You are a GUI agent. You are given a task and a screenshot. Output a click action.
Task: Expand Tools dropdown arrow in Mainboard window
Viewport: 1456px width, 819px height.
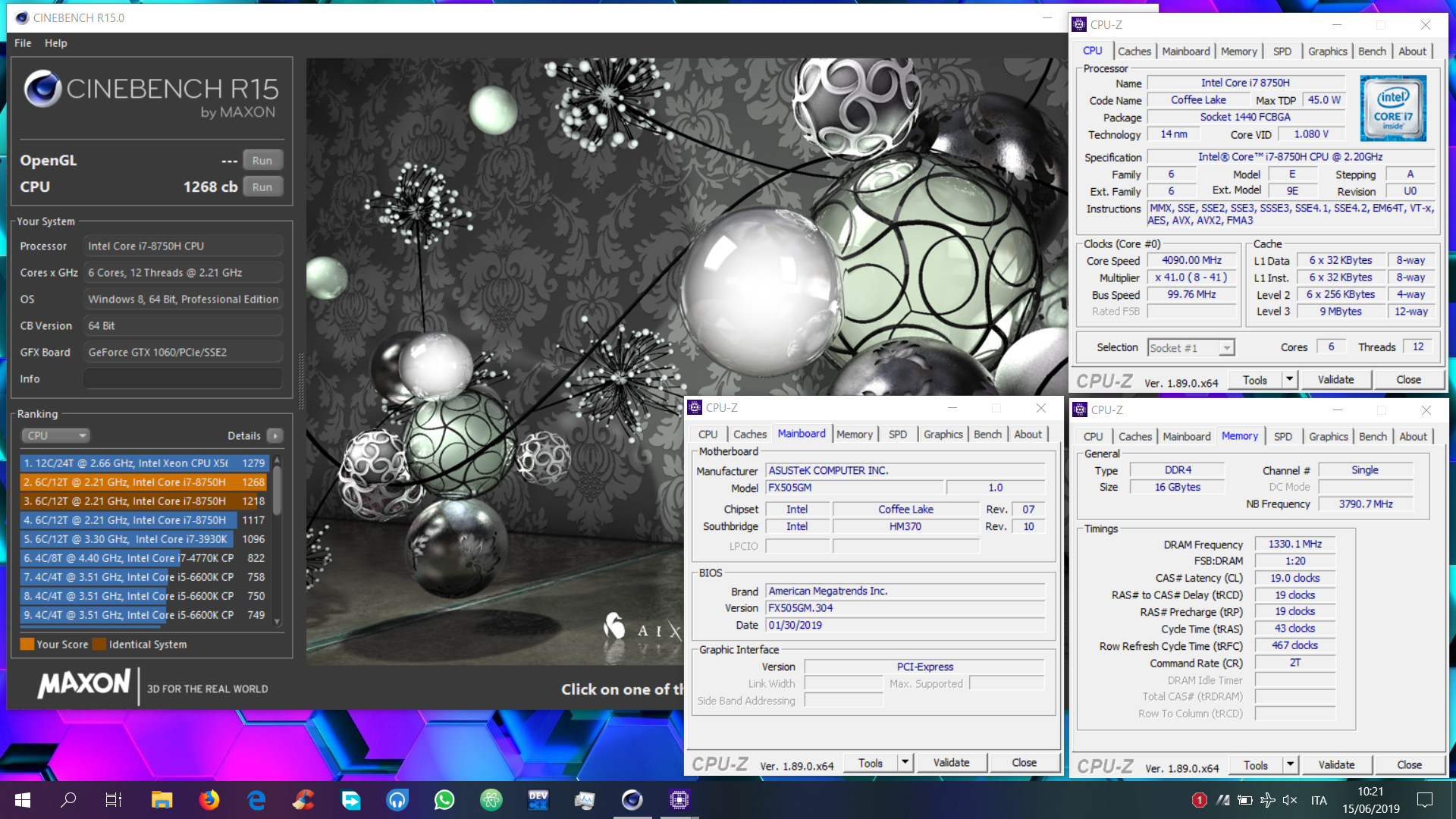coord(905,762)
